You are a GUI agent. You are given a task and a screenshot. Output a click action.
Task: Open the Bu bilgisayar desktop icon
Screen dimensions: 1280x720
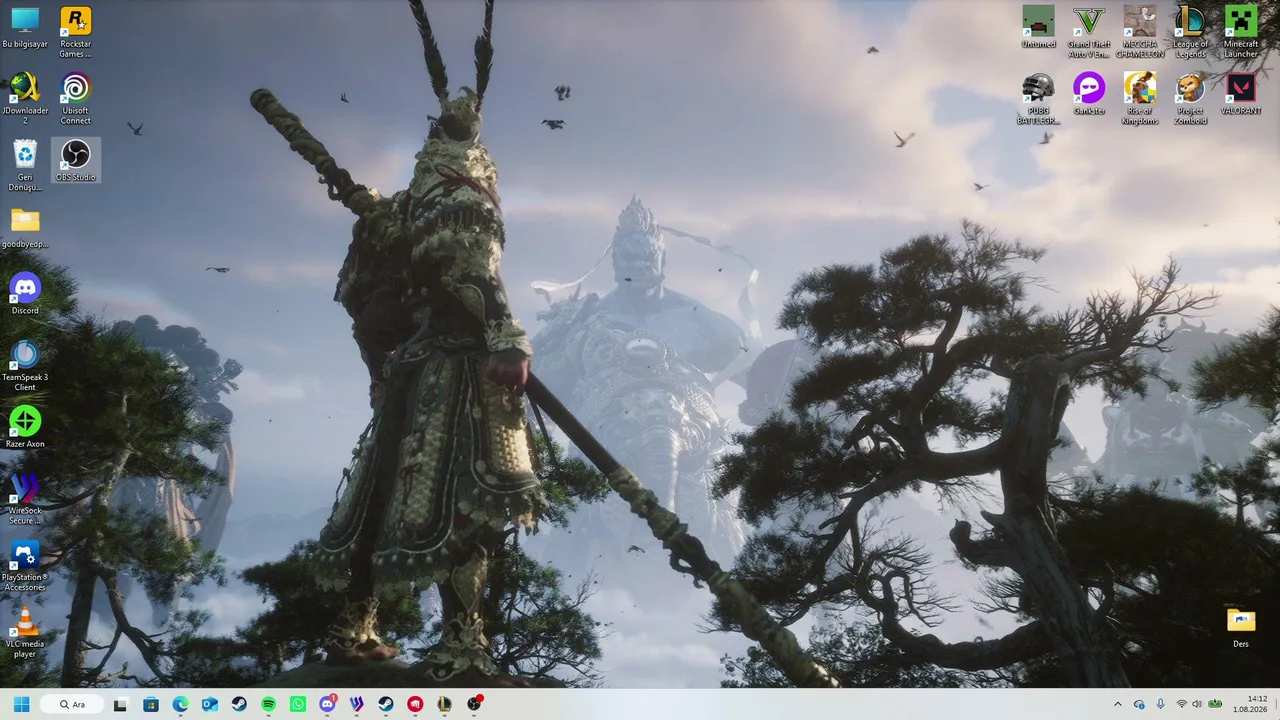tap(25, 28)
